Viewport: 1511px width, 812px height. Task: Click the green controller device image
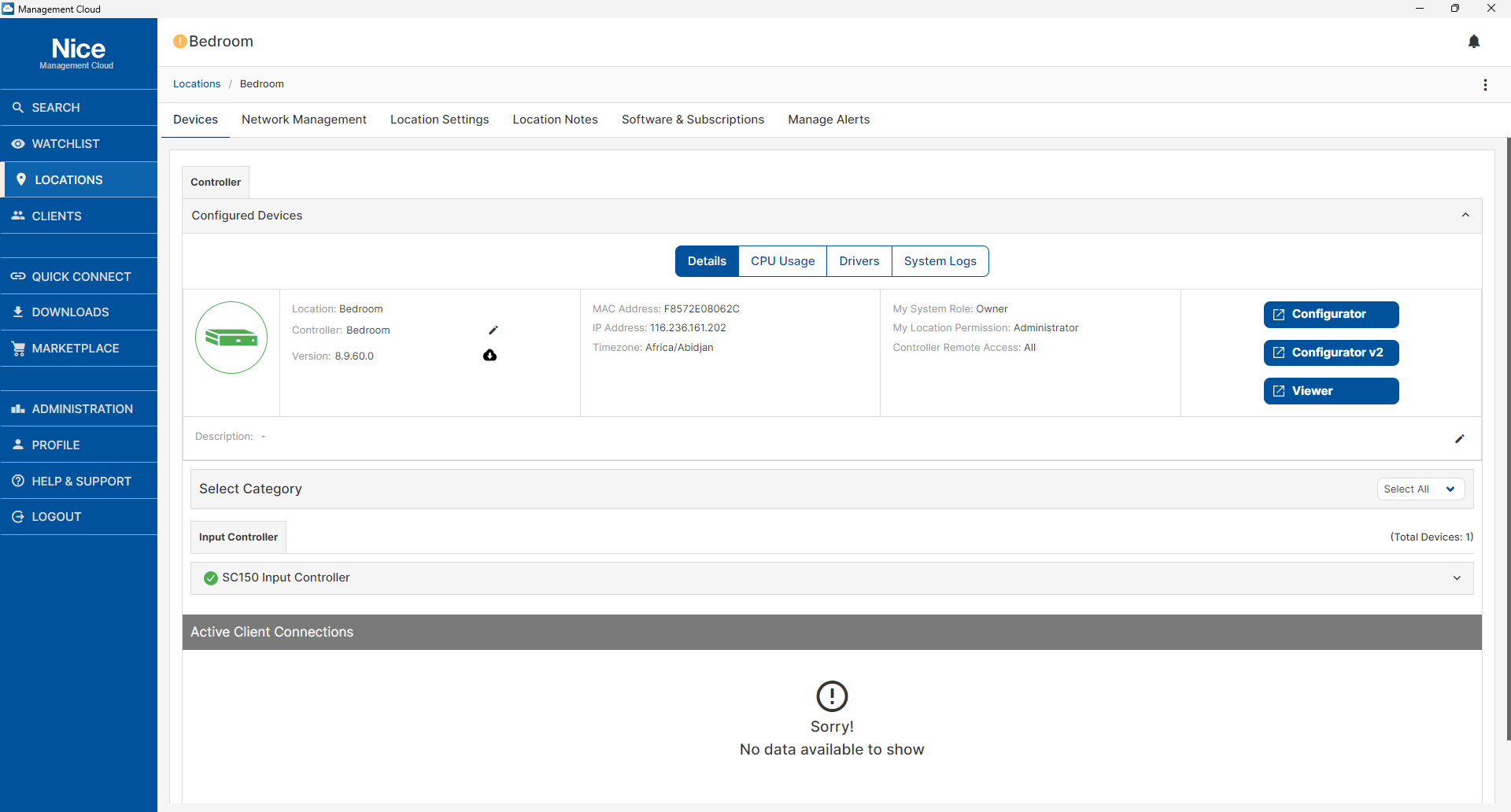pos(231,338)
